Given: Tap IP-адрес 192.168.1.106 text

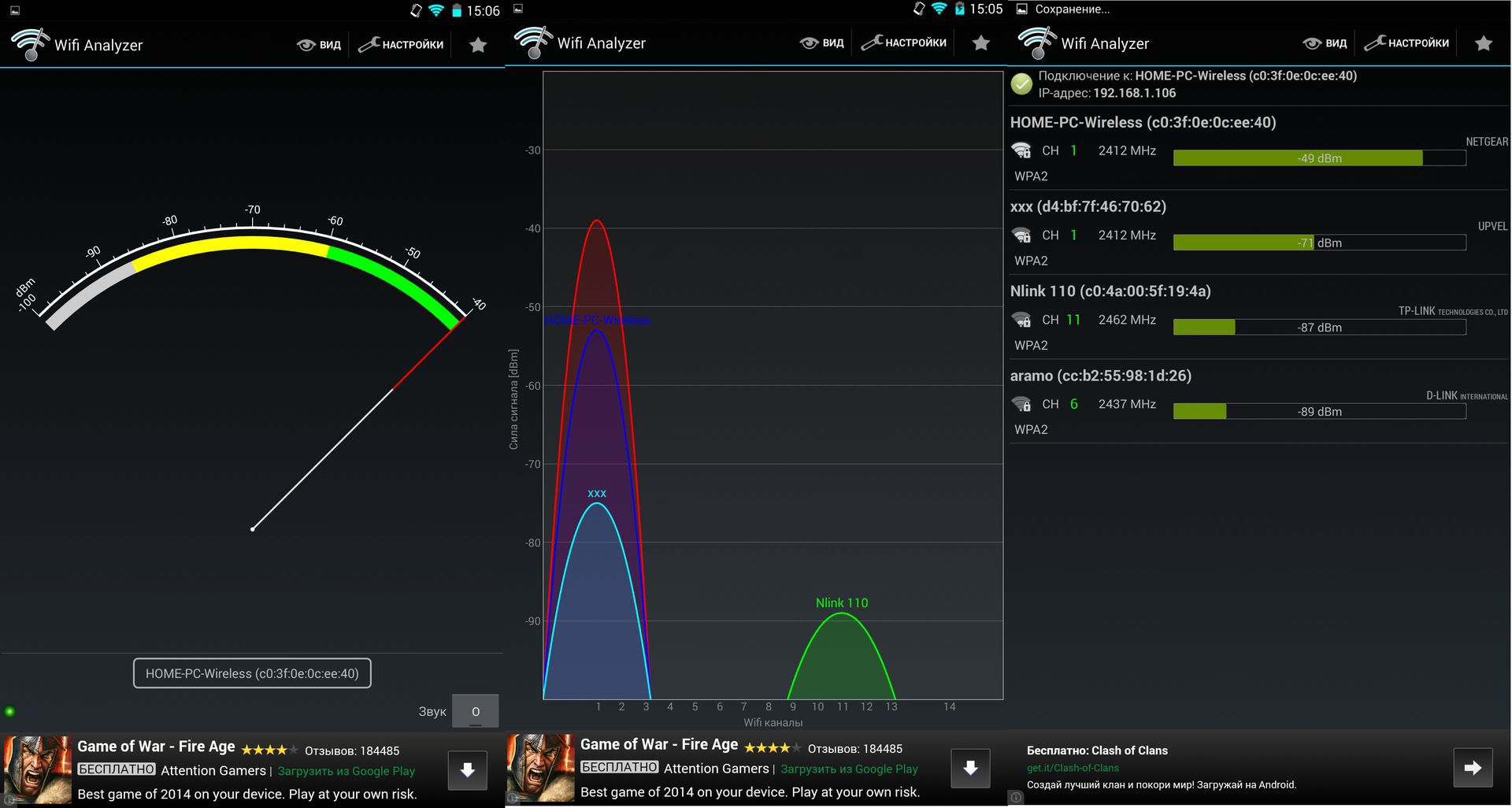Looking at the screenshot, I should pos(1106,93).
